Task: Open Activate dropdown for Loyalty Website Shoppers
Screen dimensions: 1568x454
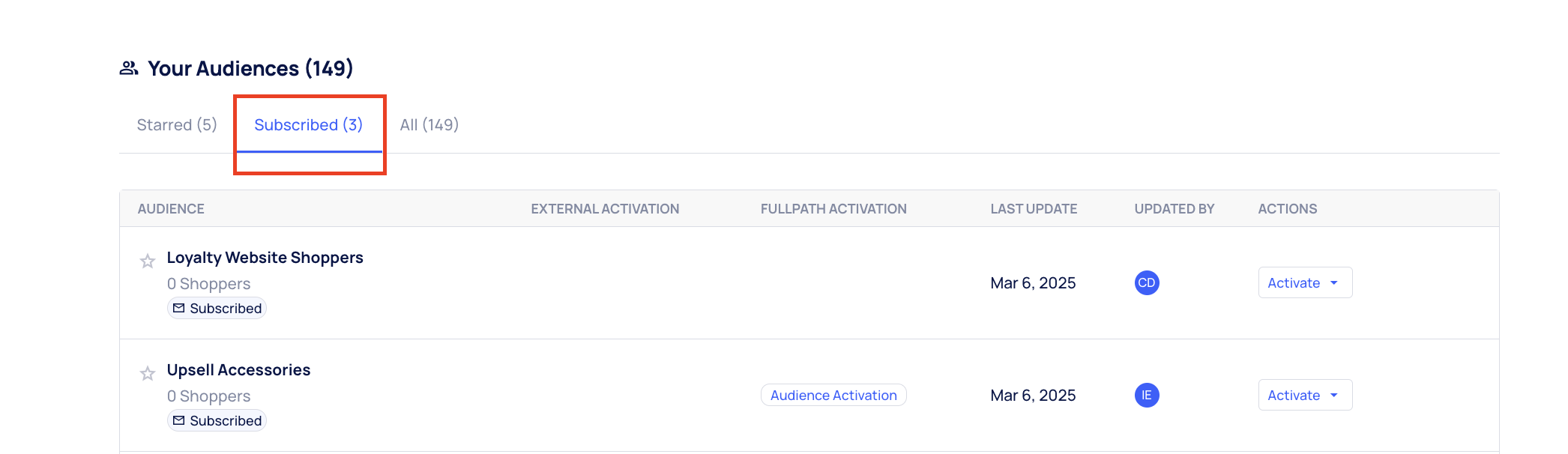Action: (x=1304, y=282)
